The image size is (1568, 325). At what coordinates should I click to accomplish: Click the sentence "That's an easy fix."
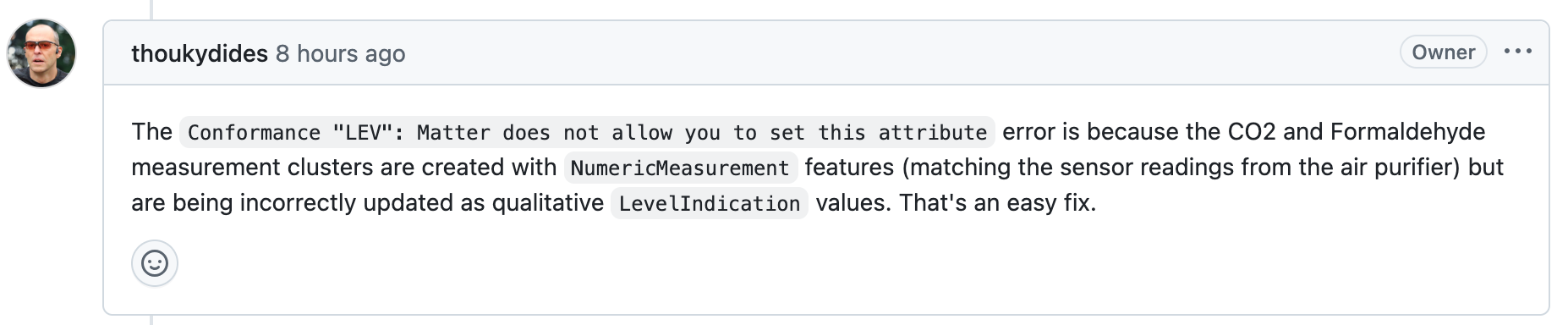[997, 203]
